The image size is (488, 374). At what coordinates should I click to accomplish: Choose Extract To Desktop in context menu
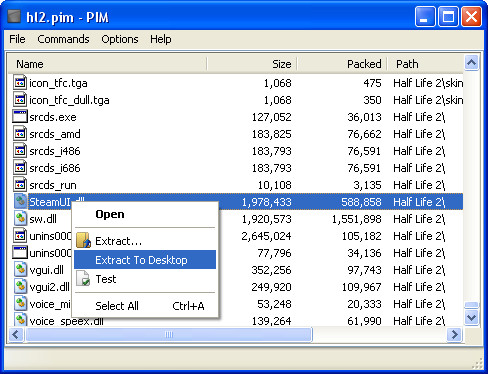pyautogui.click(x=145, y=260)
